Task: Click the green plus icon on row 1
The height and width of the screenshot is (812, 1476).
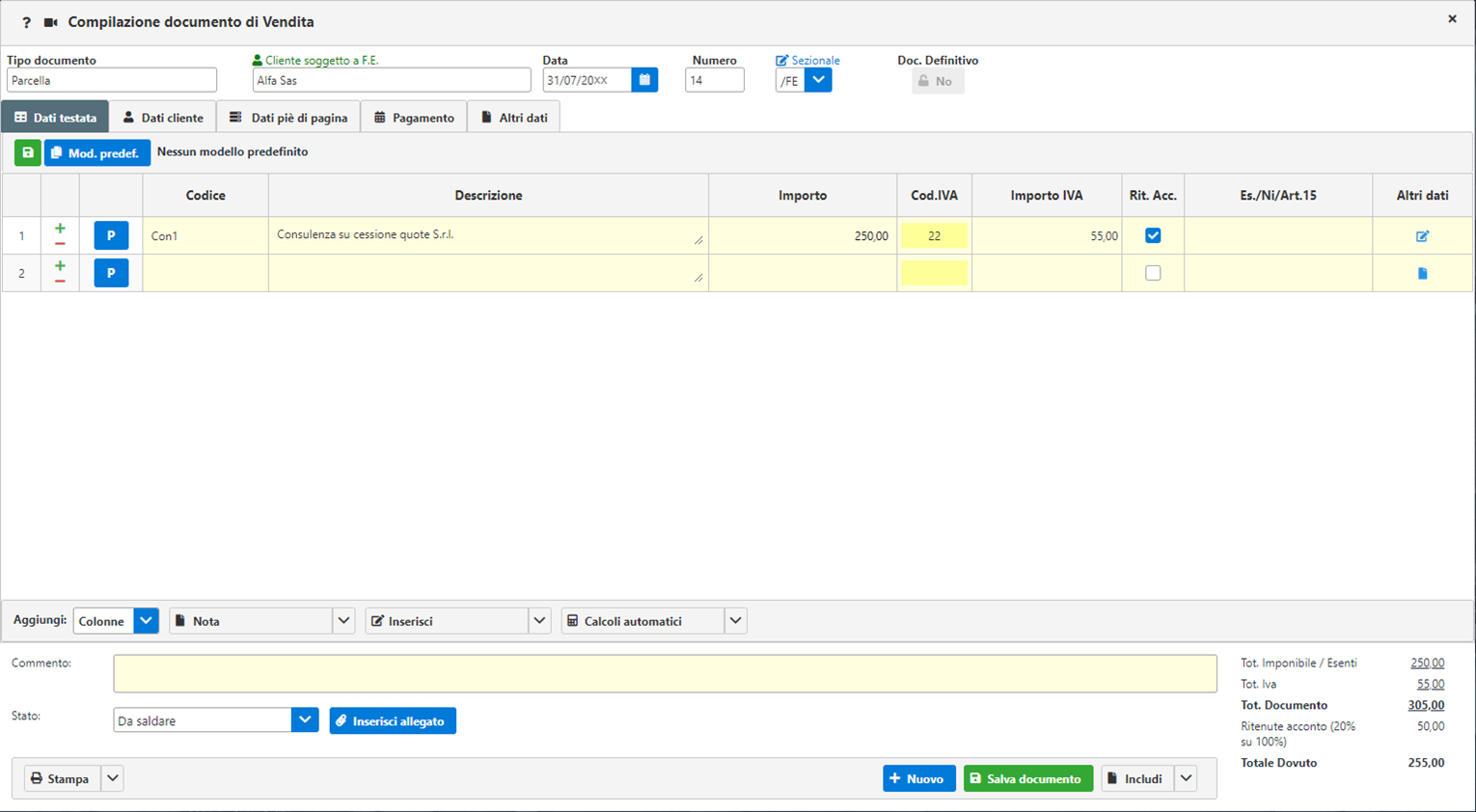Action: 60,229
